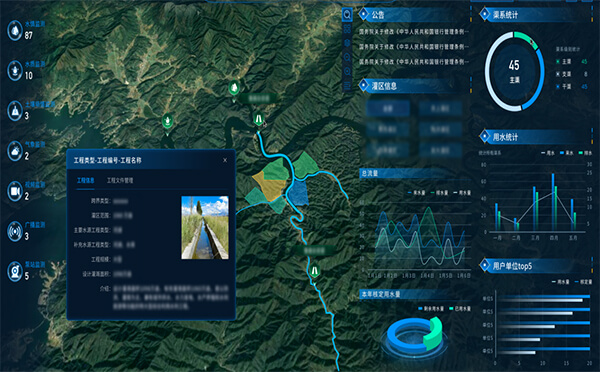The height and width of the screenshot is (372, 600).
Task: Click the green segment of 本年核定用水量 ring
Action: point(435,334)
